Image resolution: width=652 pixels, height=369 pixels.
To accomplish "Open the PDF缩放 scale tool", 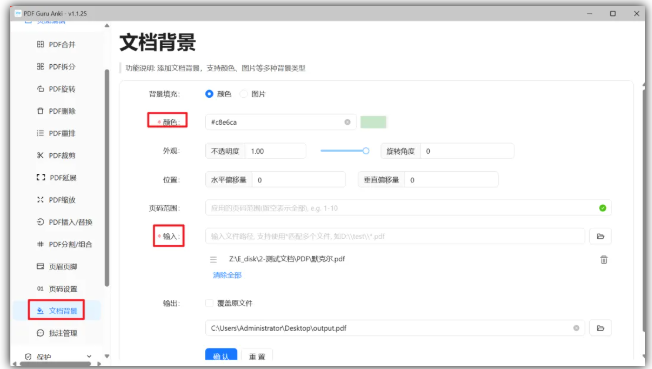I will coord(56,200).
